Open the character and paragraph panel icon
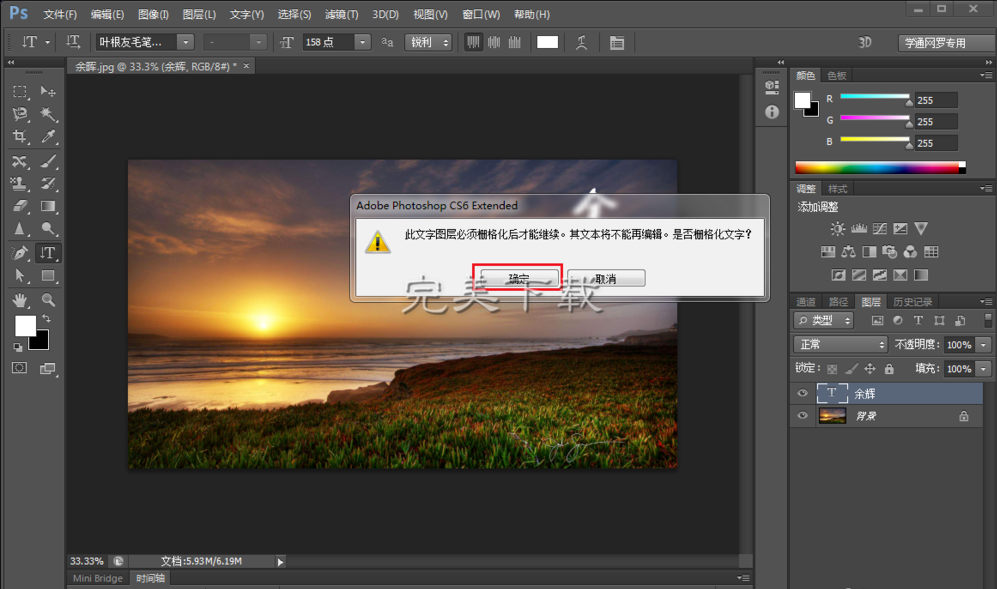 tap(616, 42)
